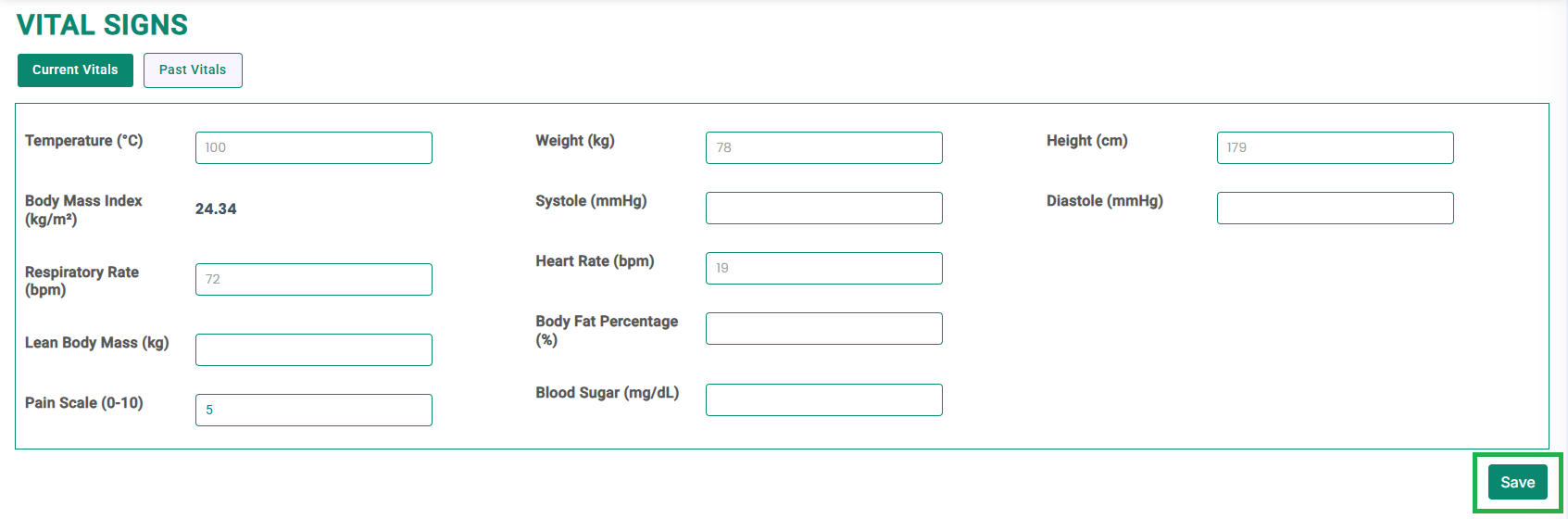Click the Diastole (mmHg) input box

point(1336,208)
